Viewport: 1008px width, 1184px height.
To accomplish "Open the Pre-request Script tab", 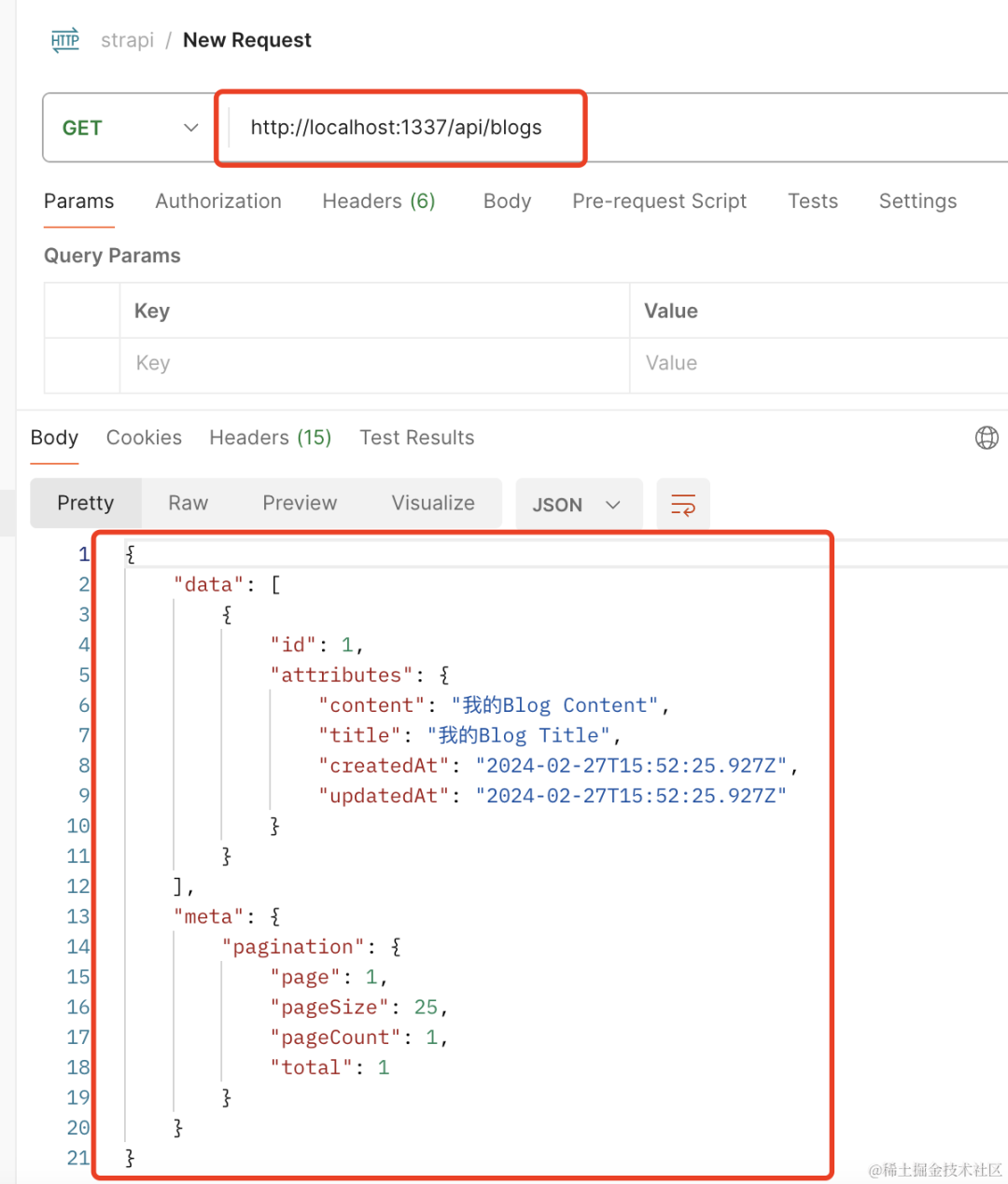I will [660, 202].
